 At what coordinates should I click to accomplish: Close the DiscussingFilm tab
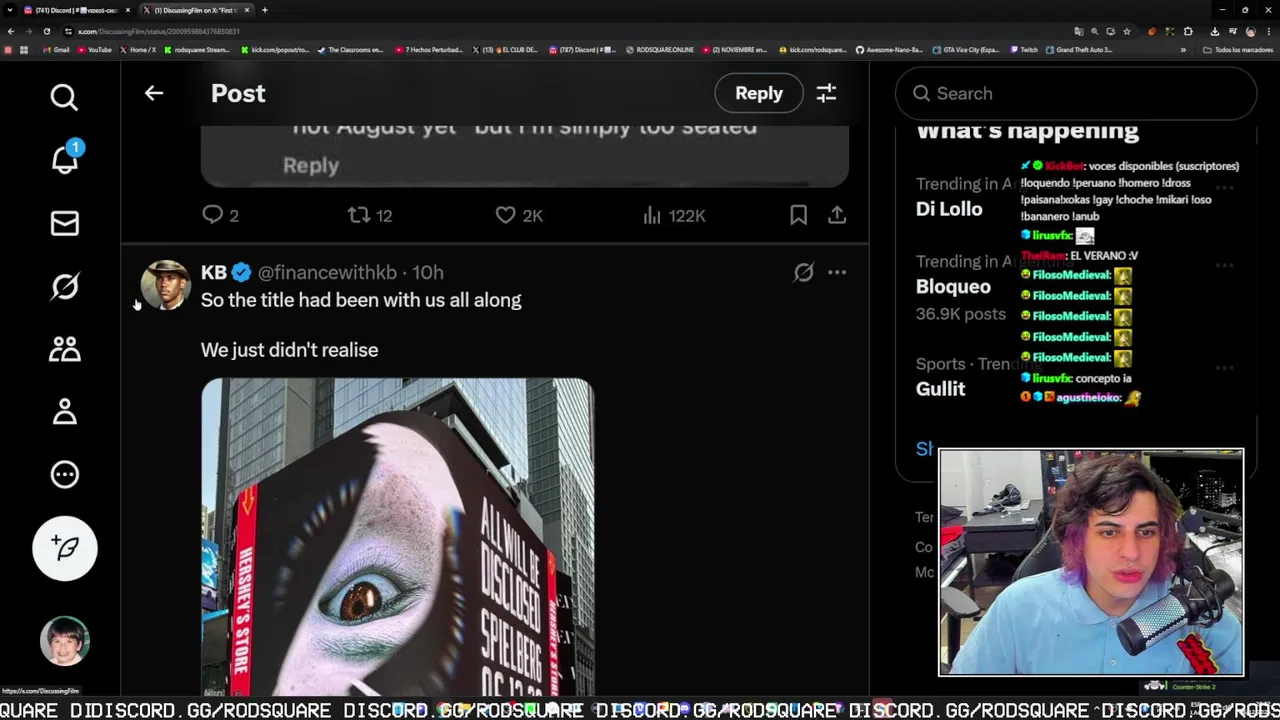[247, 10]
